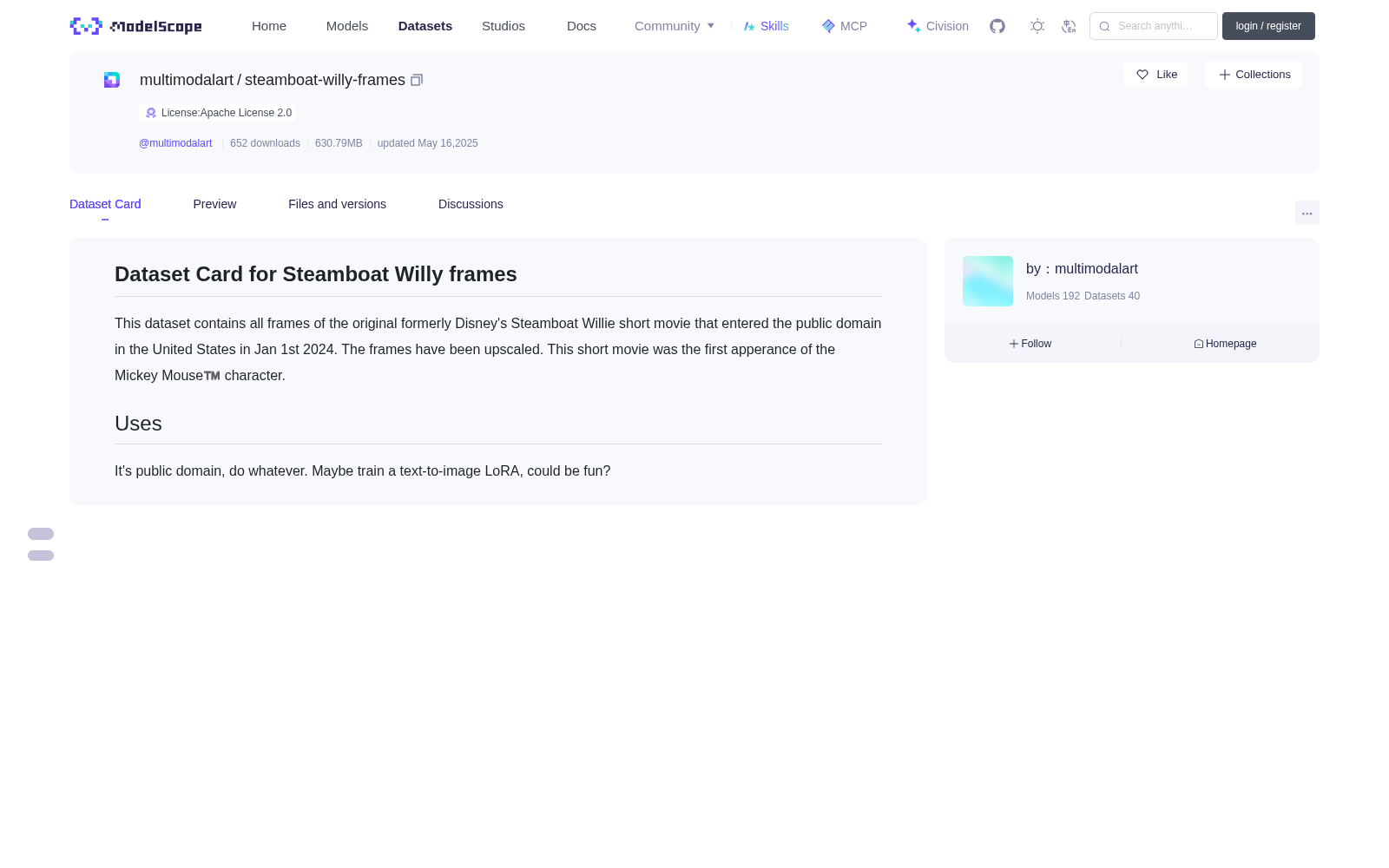Open the more options ellipsis button
Image resolution: width=1389 pixels, height=868 pixels.
1307,213
